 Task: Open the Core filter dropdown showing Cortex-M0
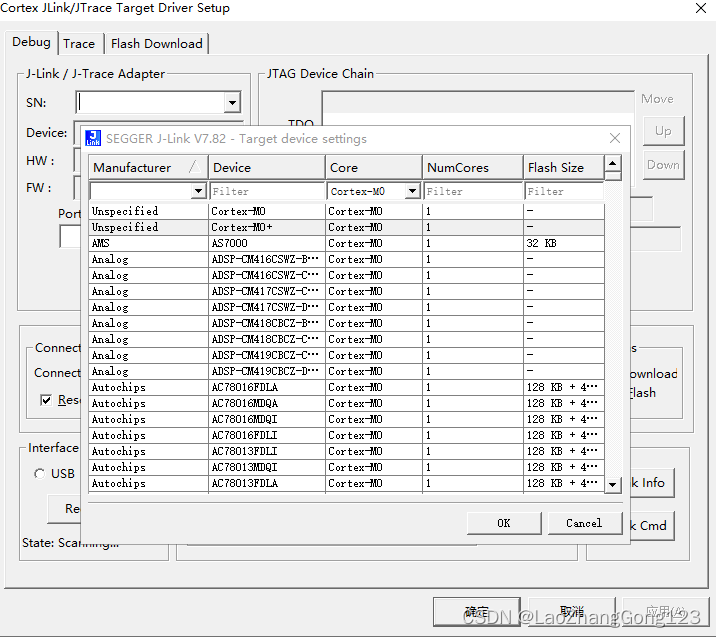click(412, 191)
